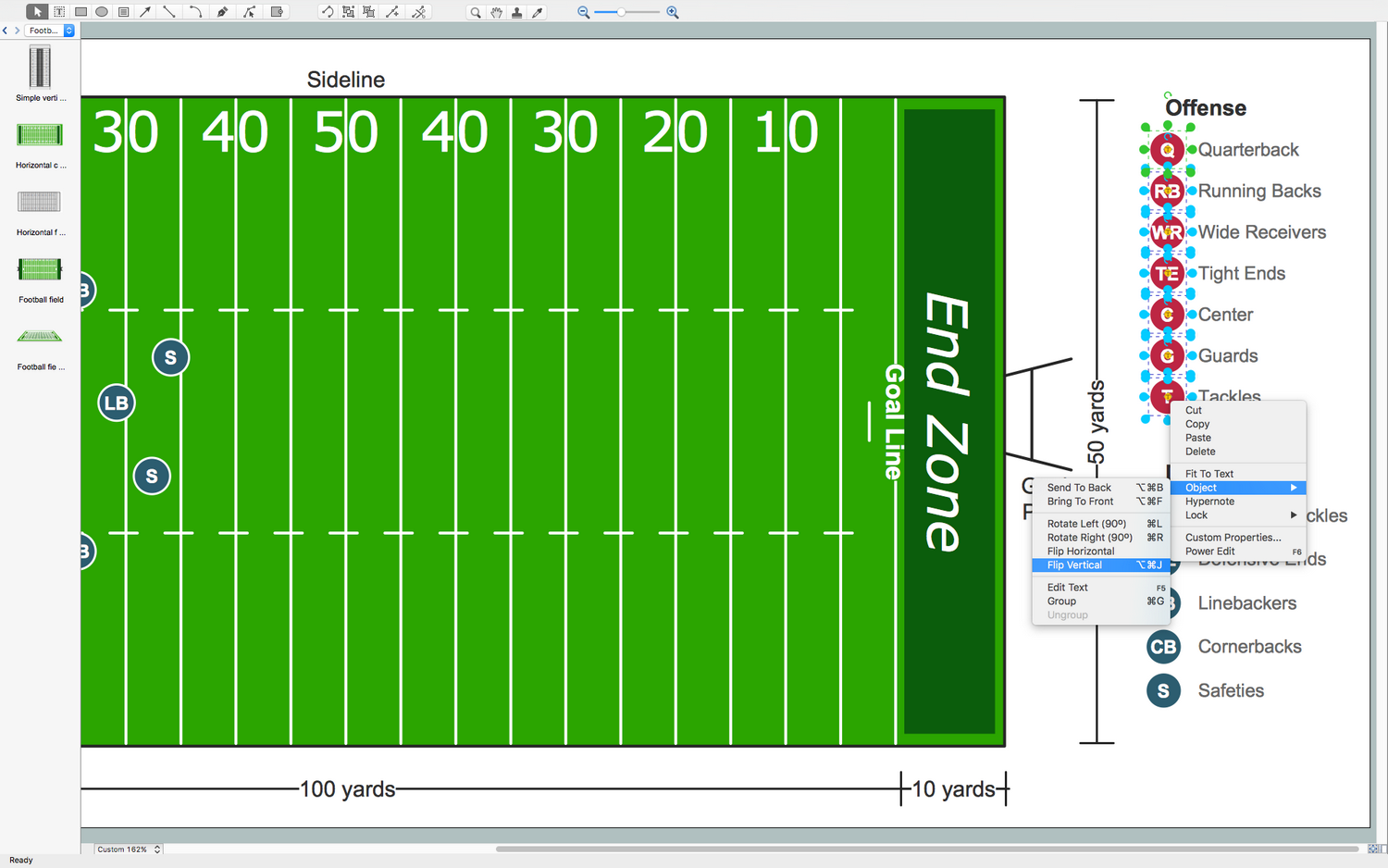Screen dimensions: 1388x868
Task: Click the Sideline label above field
Action: click(346, 80)
